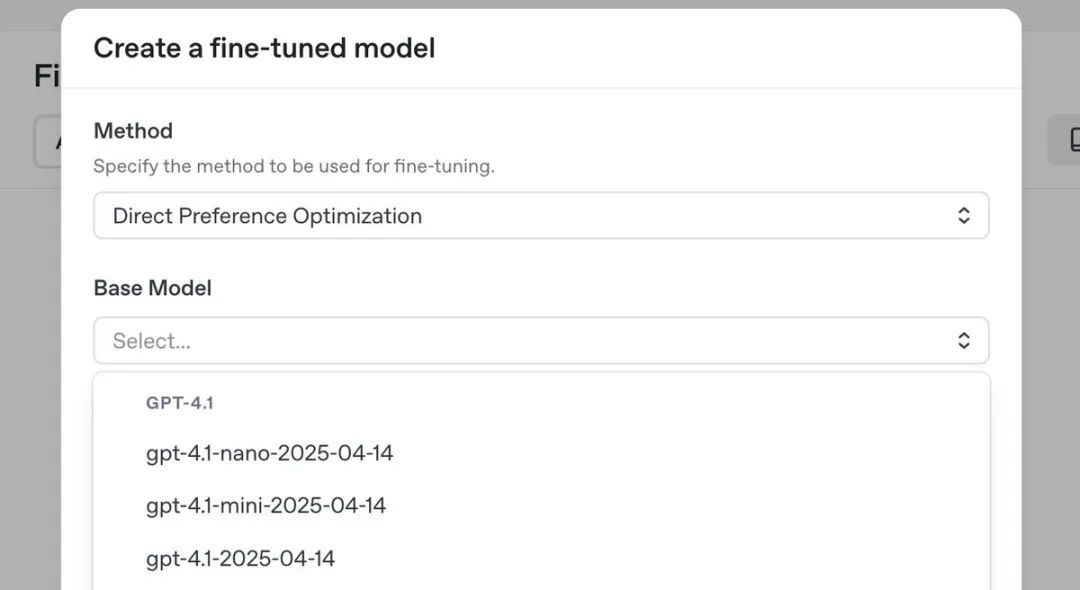Image resolution: width=1080 pixels, height=590 pixels.
Task: Open the Base Model "Select..." combo box
Action: click(541, 340)
